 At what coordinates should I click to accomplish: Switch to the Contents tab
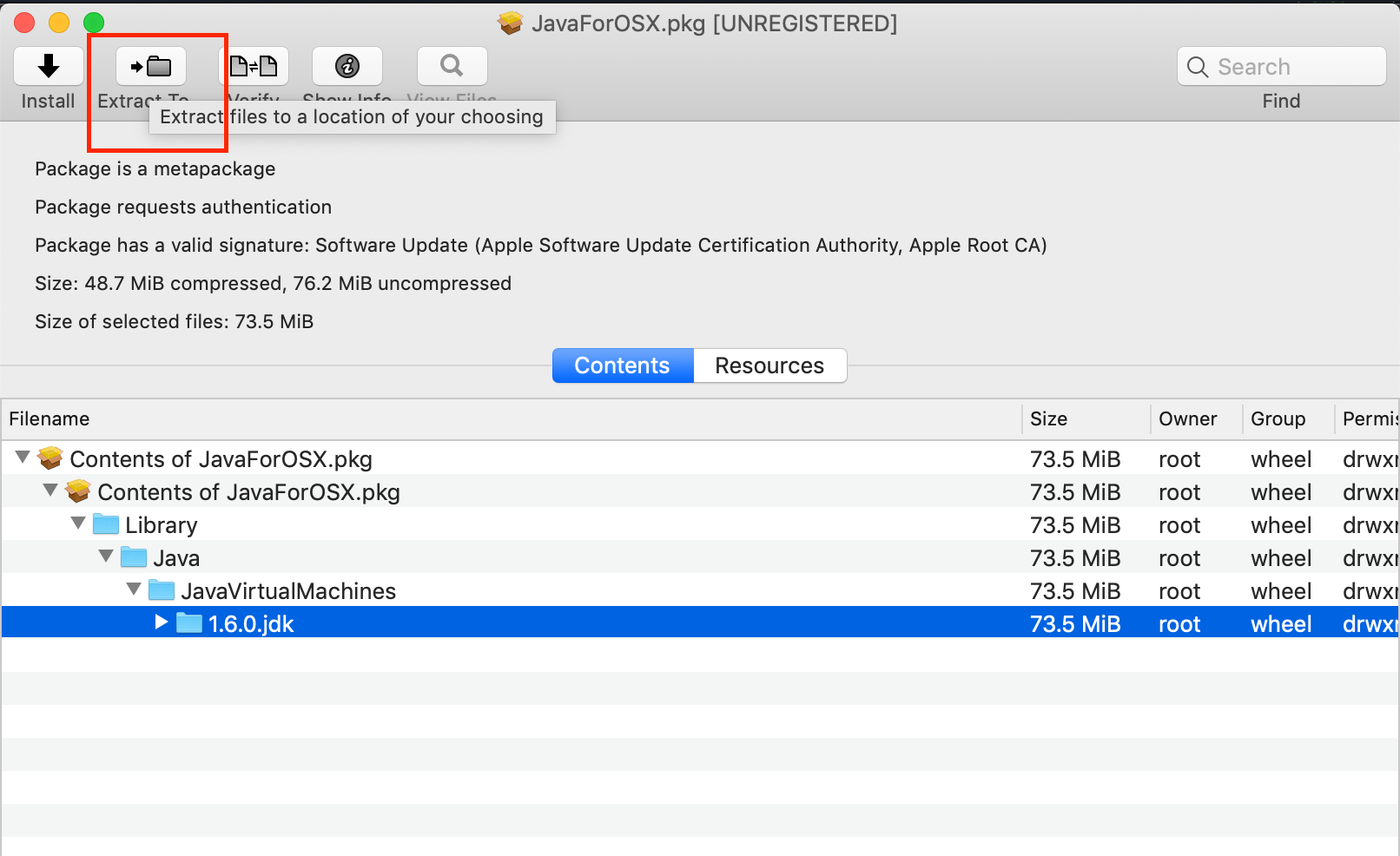tap(623, 365)
